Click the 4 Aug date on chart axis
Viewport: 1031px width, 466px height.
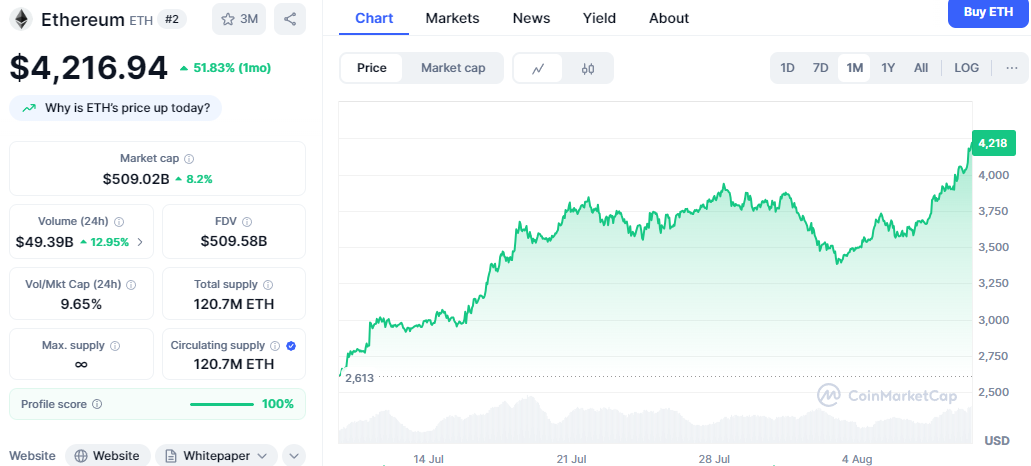857,459
